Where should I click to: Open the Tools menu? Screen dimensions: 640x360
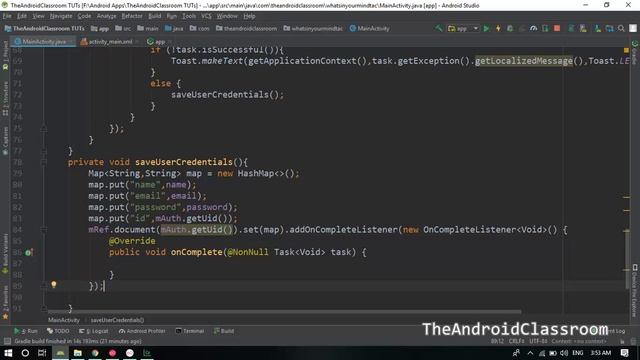point(189,16)
